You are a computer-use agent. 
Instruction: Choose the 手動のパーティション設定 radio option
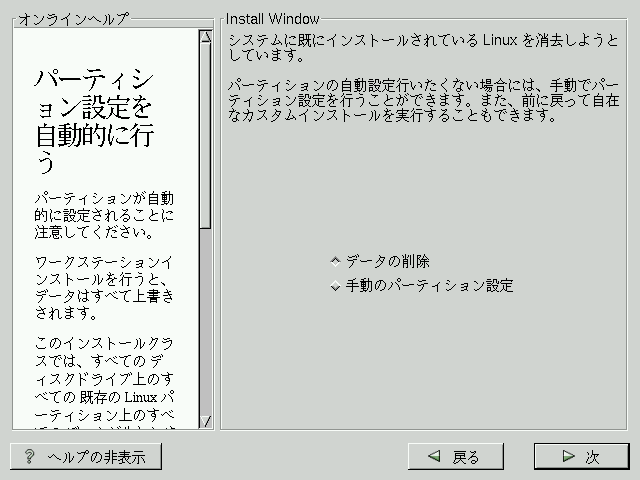336,286
